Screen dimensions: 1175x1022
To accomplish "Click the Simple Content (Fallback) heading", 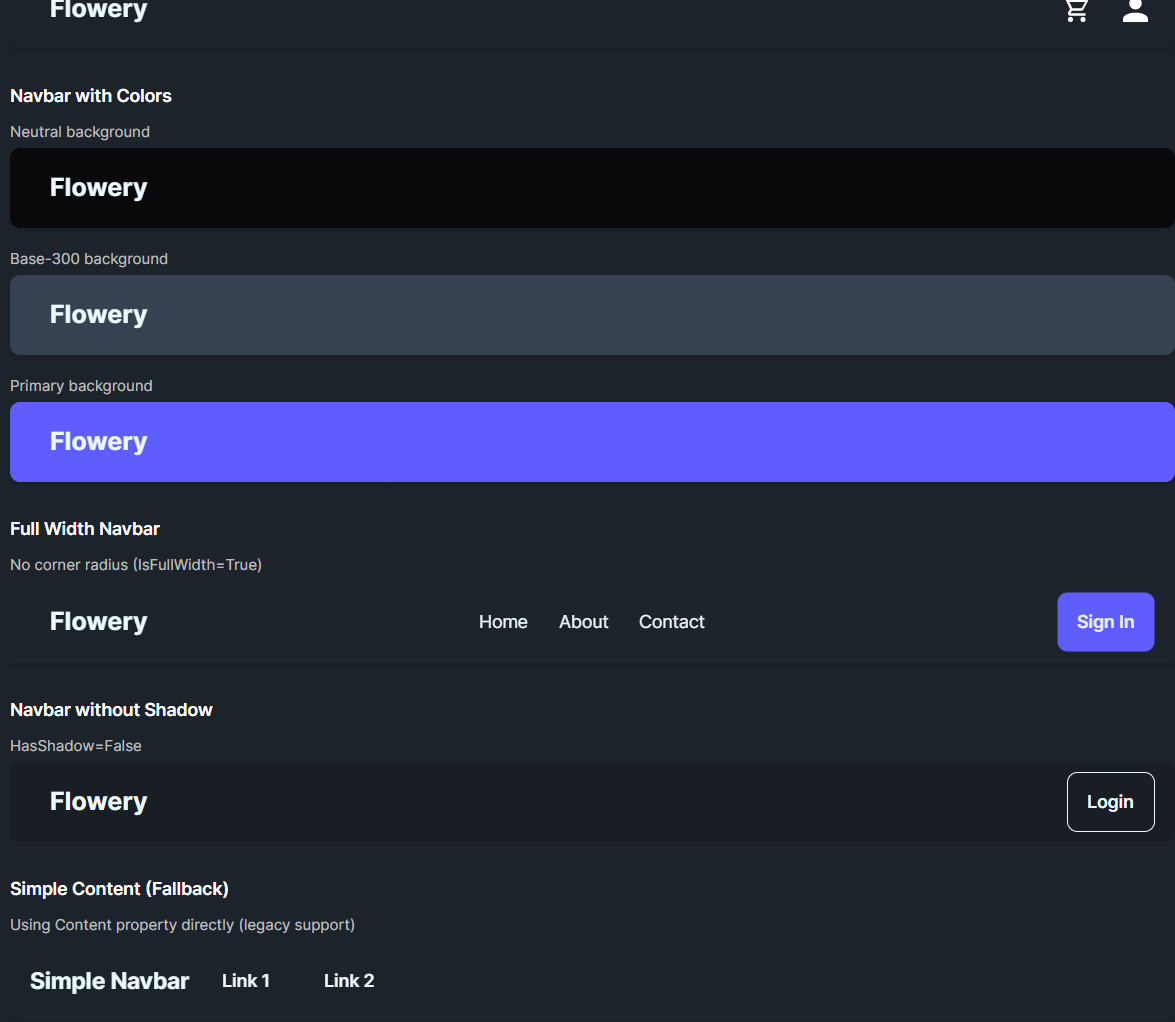I will (x=119, y=889).
